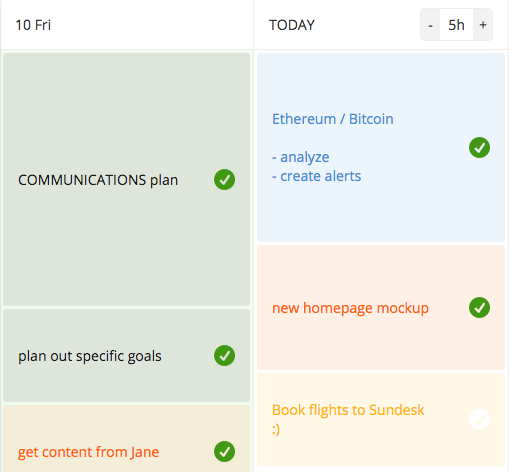The width and height of the screenshot is (509, 472).
Task: Select the 10 Fri column header
Action: click(33, 25)
